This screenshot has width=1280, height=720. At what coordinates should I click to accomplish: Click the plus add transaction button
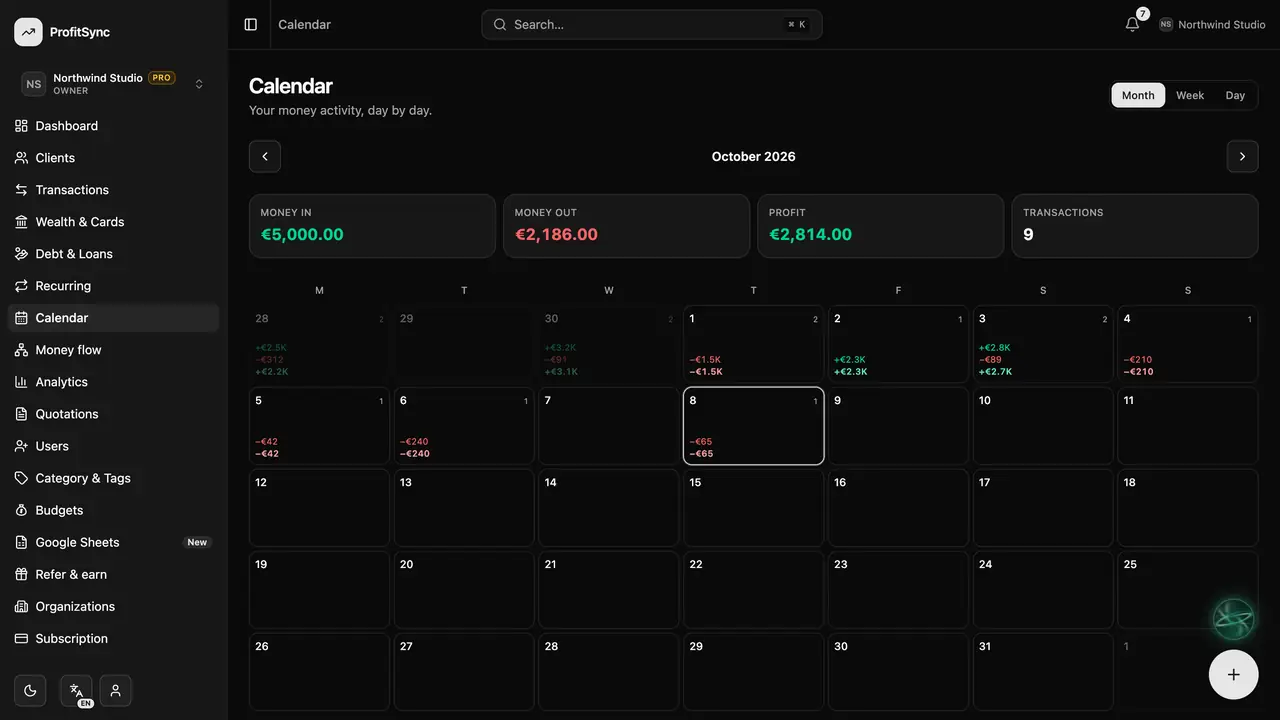(1233, 674)
